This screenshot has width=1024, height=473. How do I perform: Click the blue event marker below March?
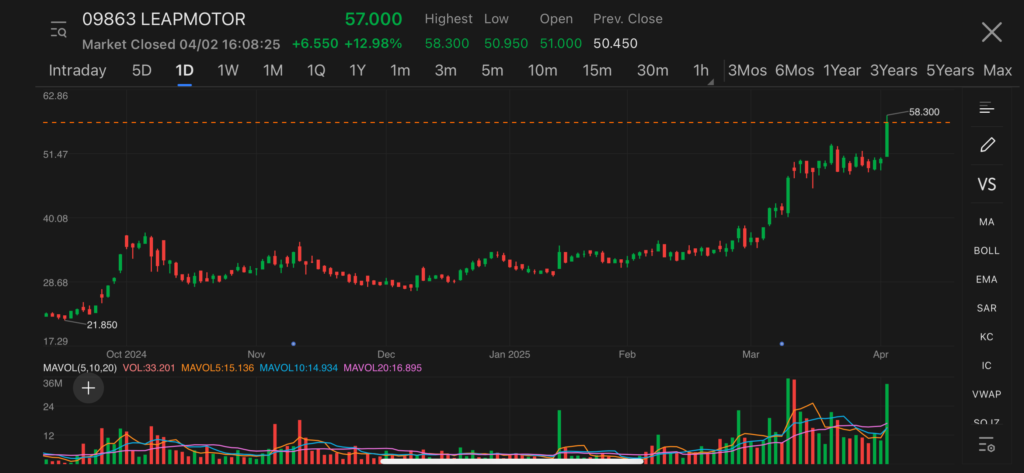[x=782, y=344]
